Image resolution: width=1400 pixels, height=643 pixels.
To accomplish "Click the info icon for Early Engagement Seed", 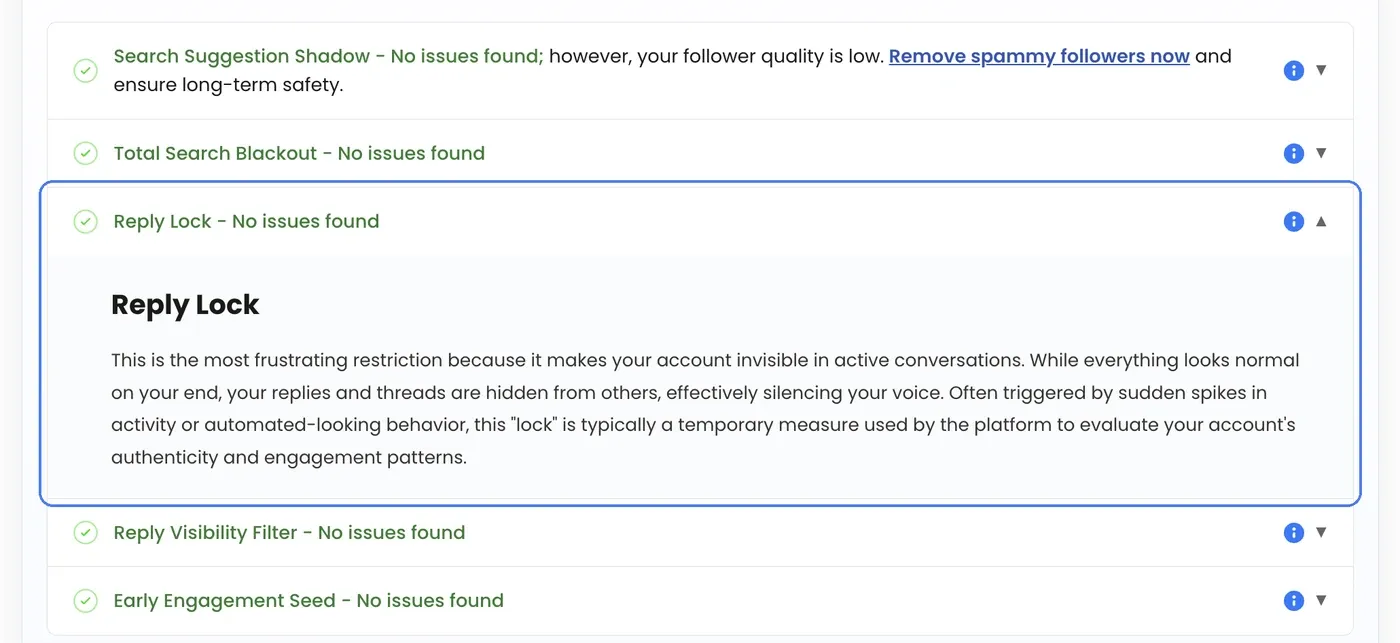I will tap(1293, 601).
